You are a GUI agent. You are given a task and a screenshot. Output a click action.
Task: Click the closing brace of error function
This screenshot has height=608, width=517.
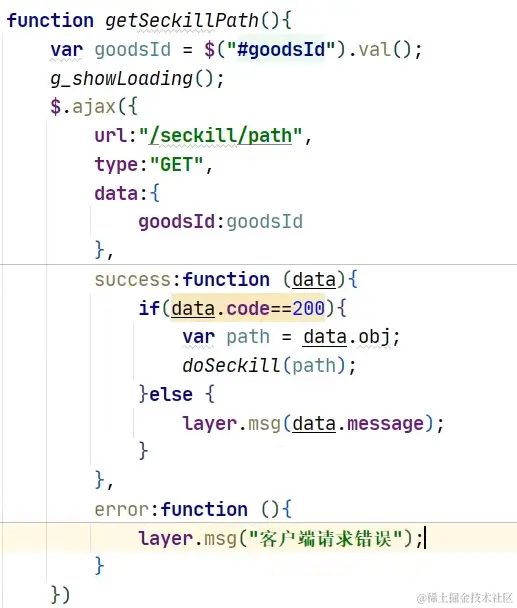pyautogui.click(x=99, y=567)
